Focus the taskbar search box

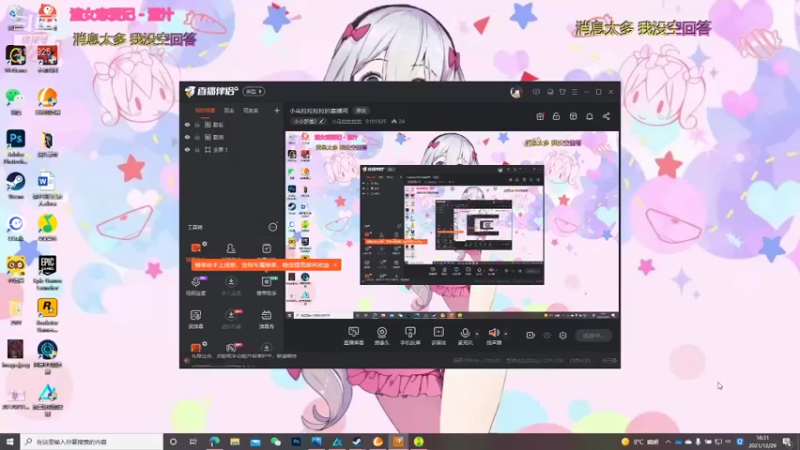pyautogui.click(x=92, y=441)
